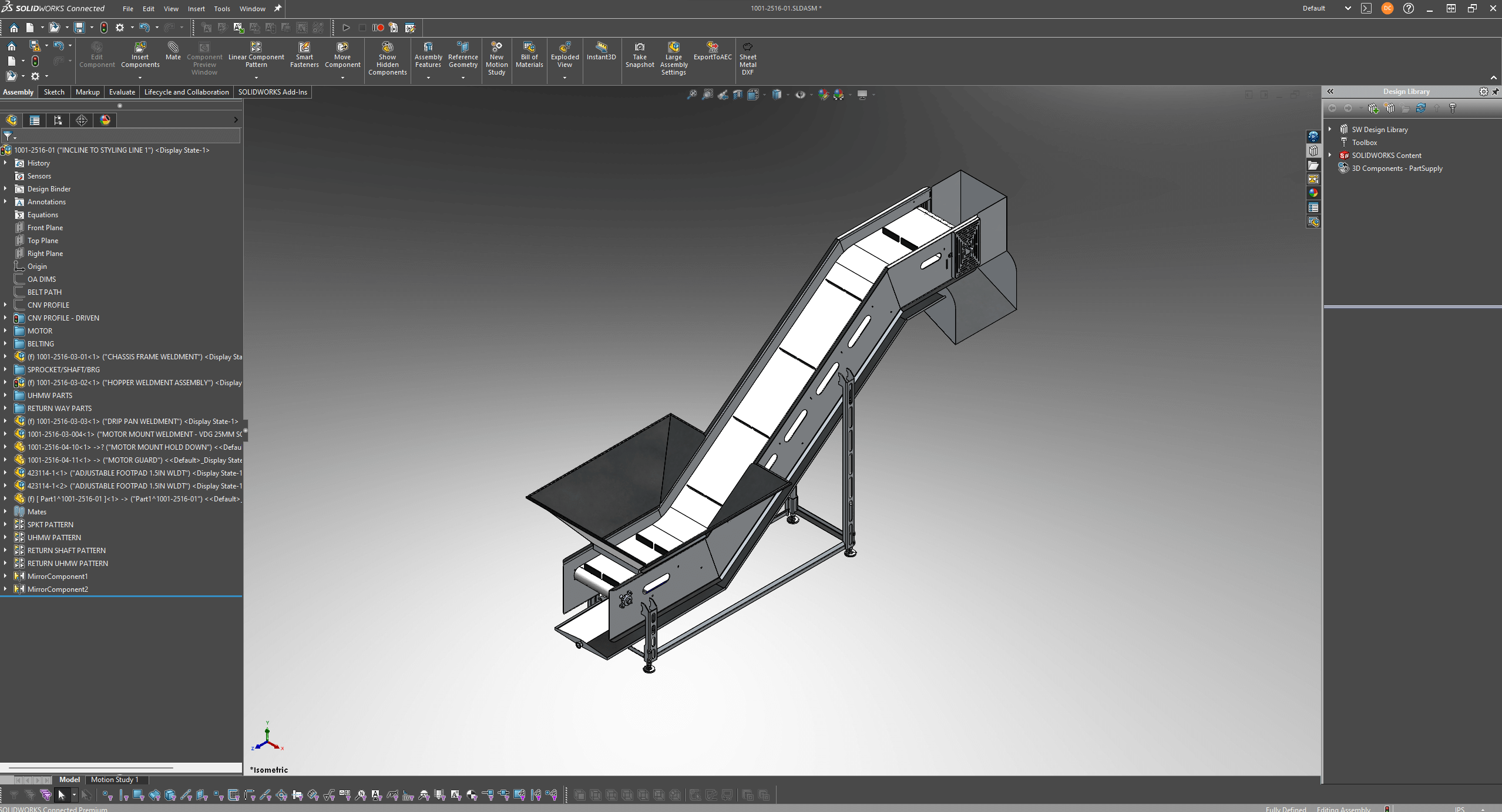1502x812 pixels.
Task: Expand the MOTOR folder in tree
Action: point(5,331)
